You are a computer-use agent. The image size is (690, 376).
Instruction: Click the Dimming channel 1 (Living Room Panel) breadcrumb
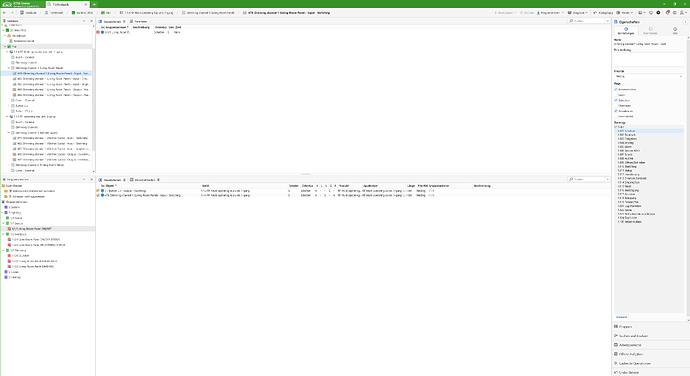209,13
